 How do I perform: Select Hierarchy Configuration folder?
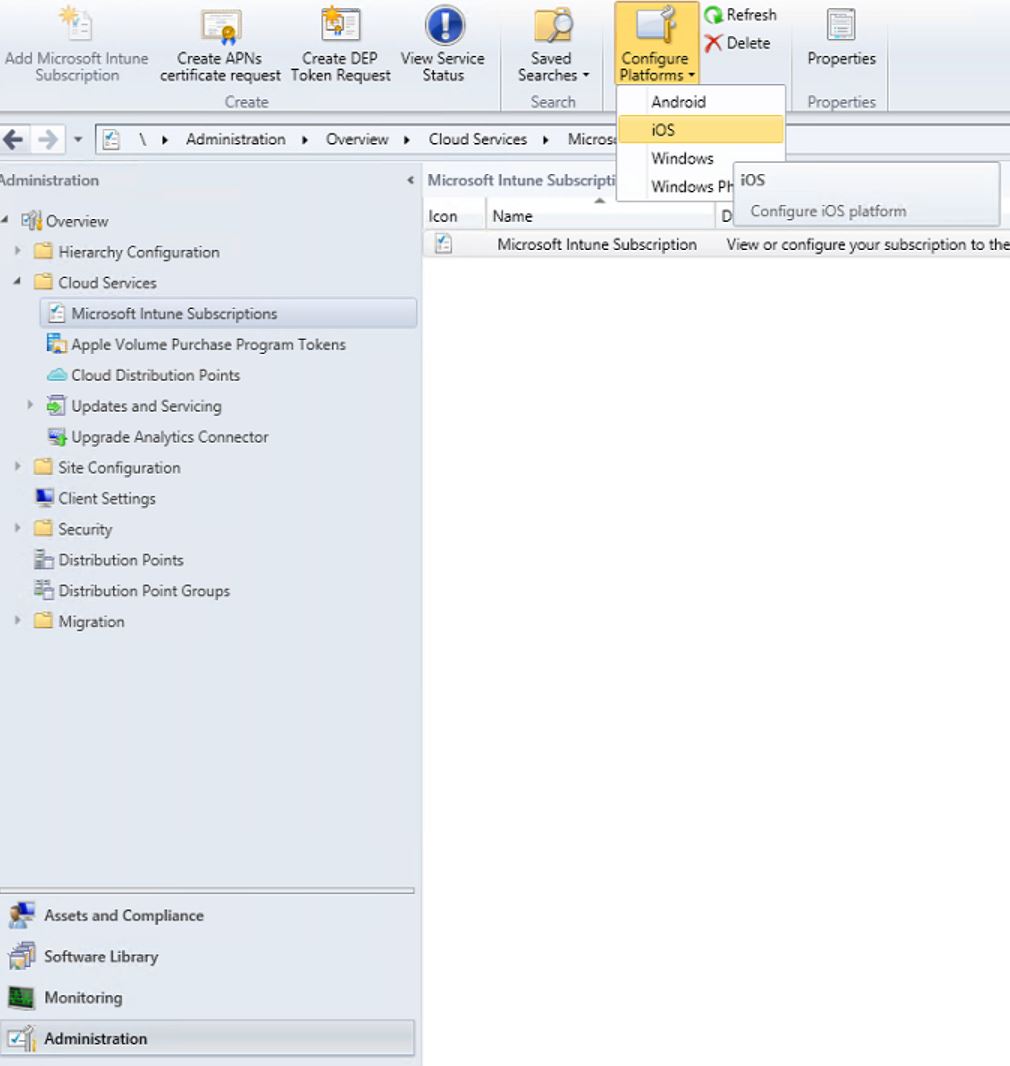(x=139, y=252)
